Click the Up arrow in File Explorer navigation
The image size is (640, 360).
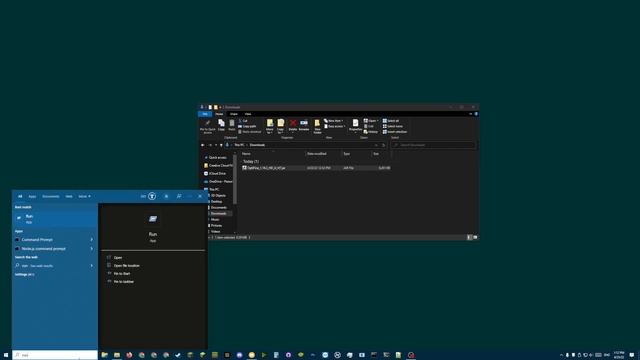tap(222, 145)
